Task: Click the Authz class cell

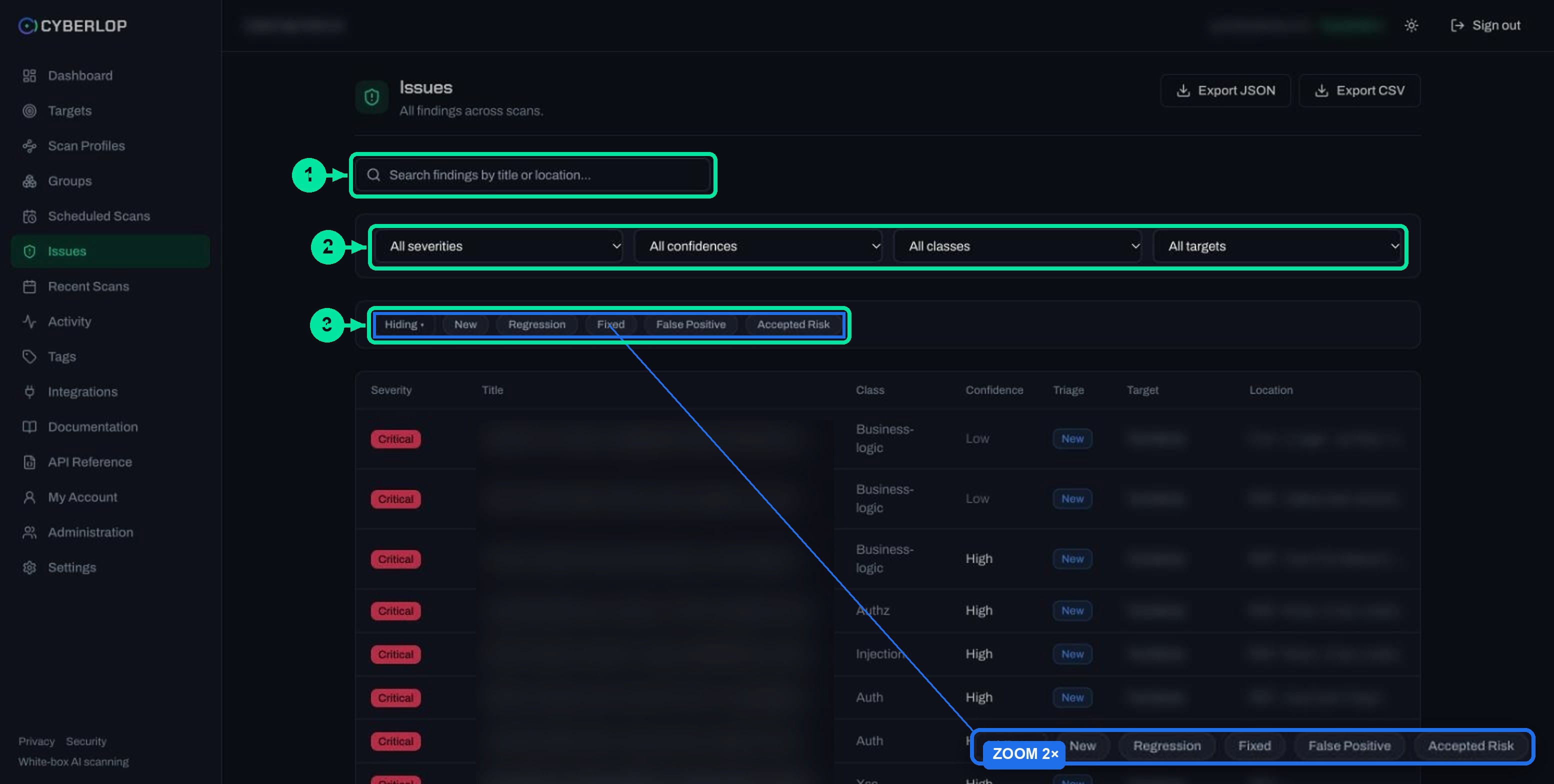Action: point(872,610)
